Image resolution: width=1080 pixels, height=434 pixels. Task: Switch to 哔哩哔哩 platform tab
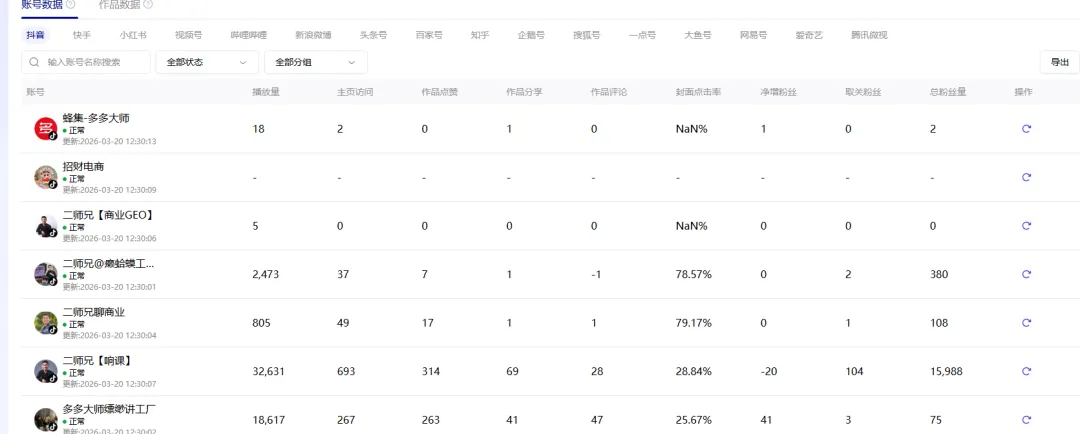pos(248,35)
